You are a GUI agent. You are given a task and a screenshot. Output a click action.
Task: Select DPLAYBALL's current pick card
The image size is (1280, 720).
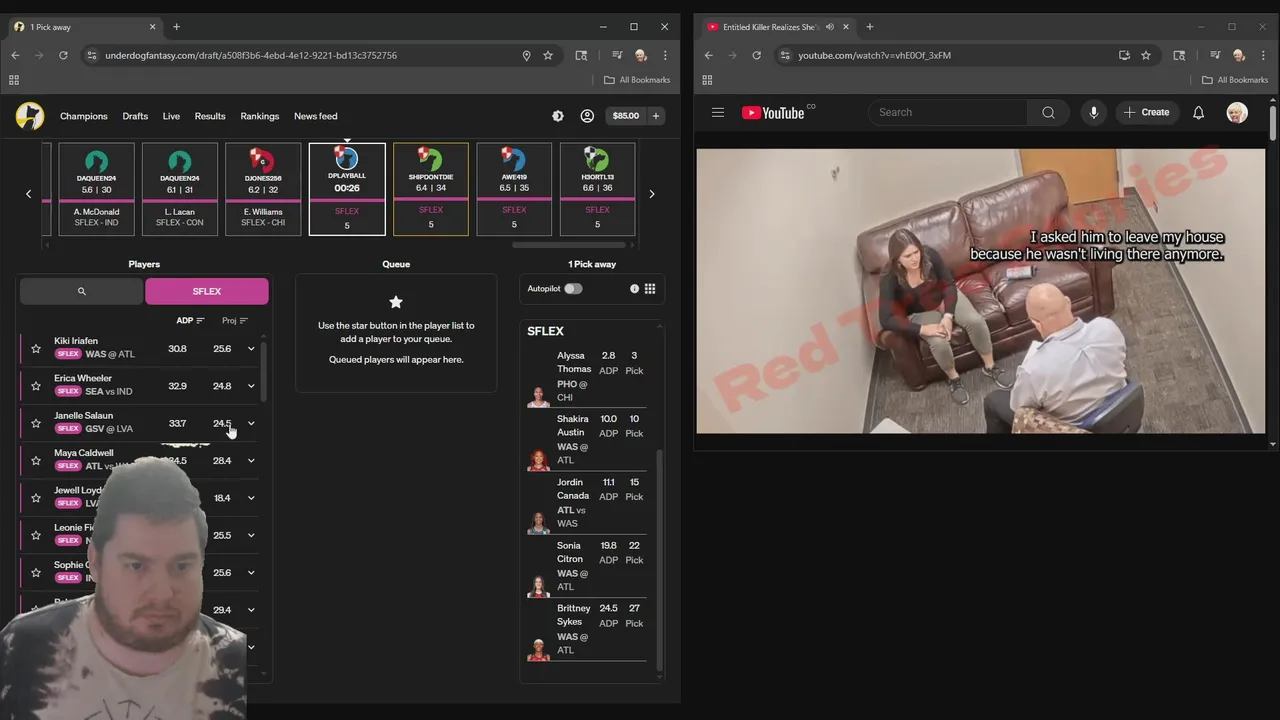tap(347, 189)
